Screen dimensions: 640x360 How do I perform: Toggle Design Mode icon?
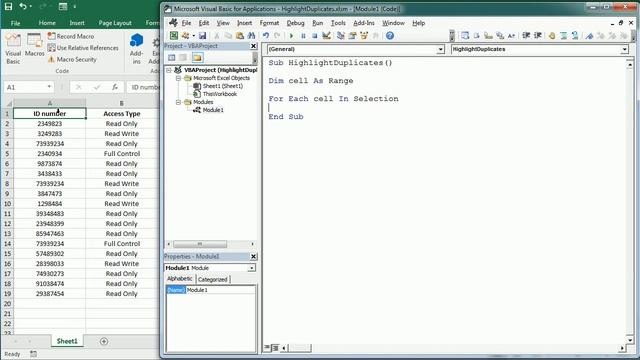pos(326,36)
